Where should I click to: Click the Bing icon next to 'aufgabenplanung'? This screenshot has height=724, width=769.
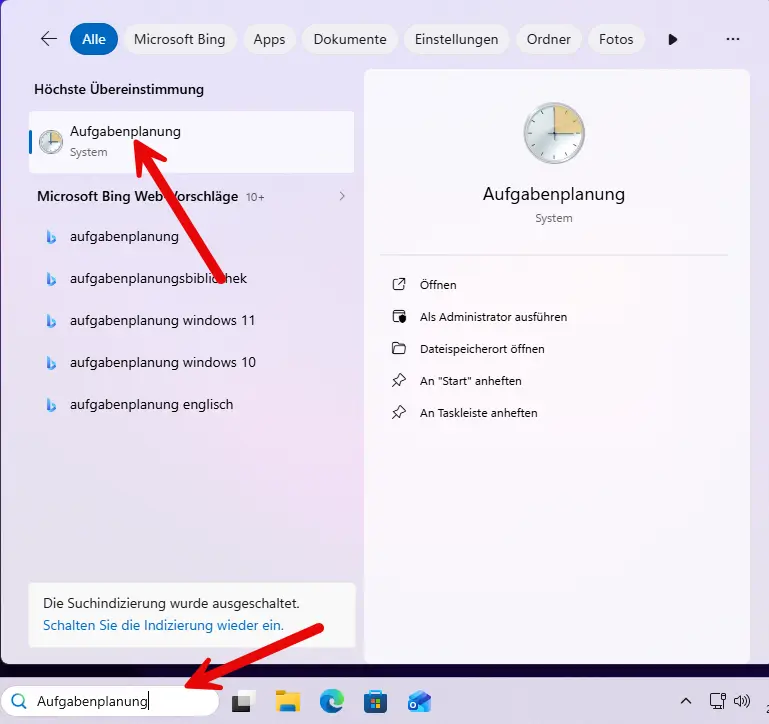[51, 237]
